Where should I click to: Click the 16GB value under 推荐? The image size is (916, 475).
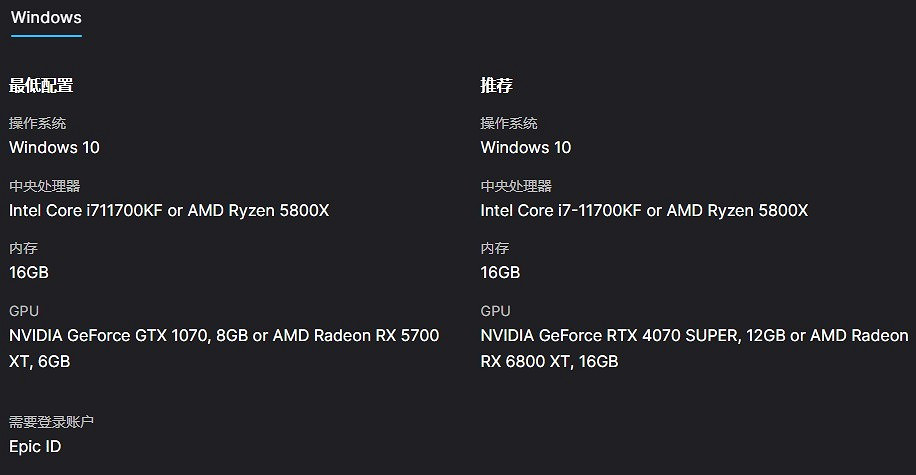500,273
